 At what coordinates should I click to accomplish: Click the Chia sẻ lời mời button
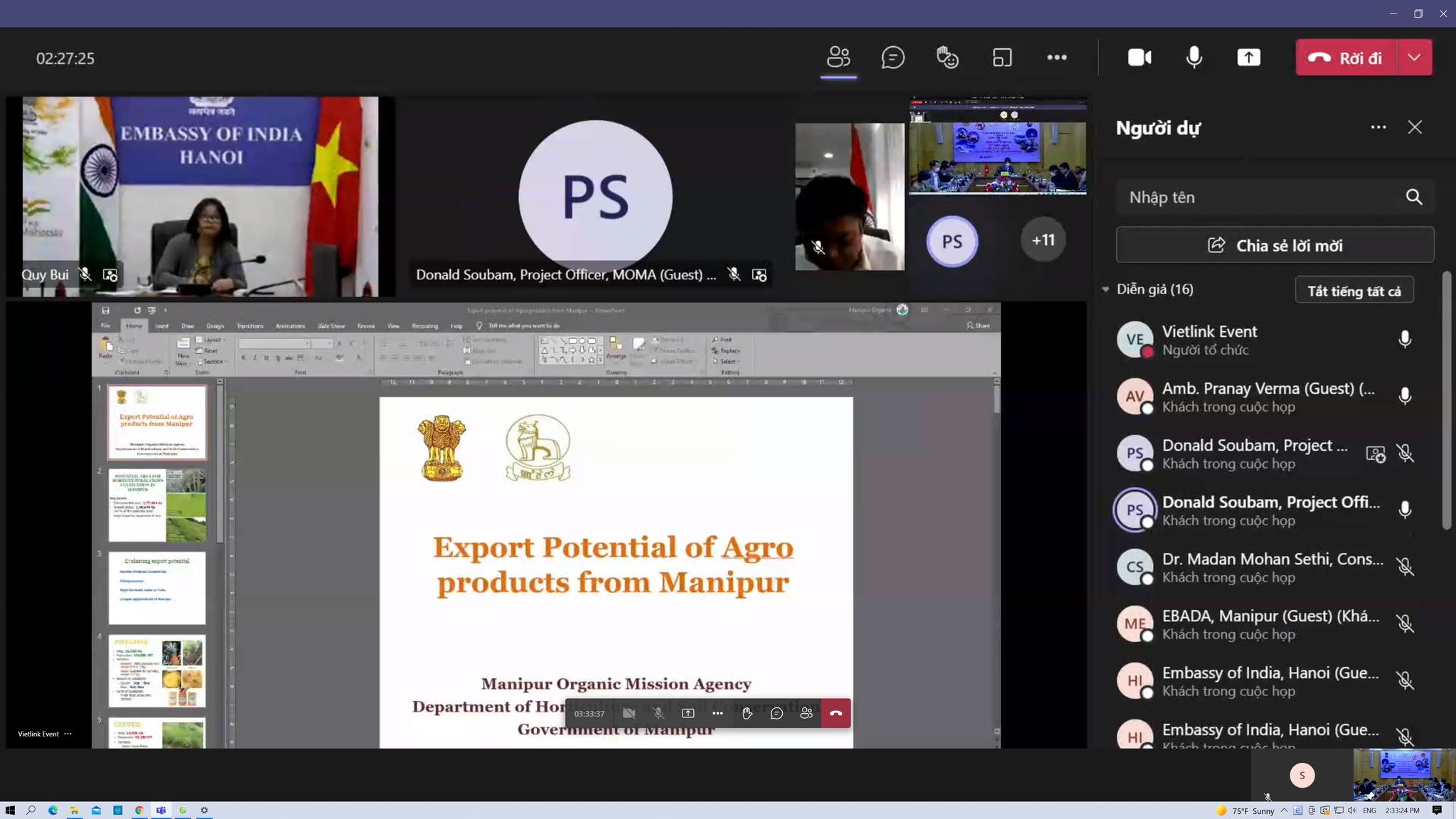click(x=1275, y=245)
